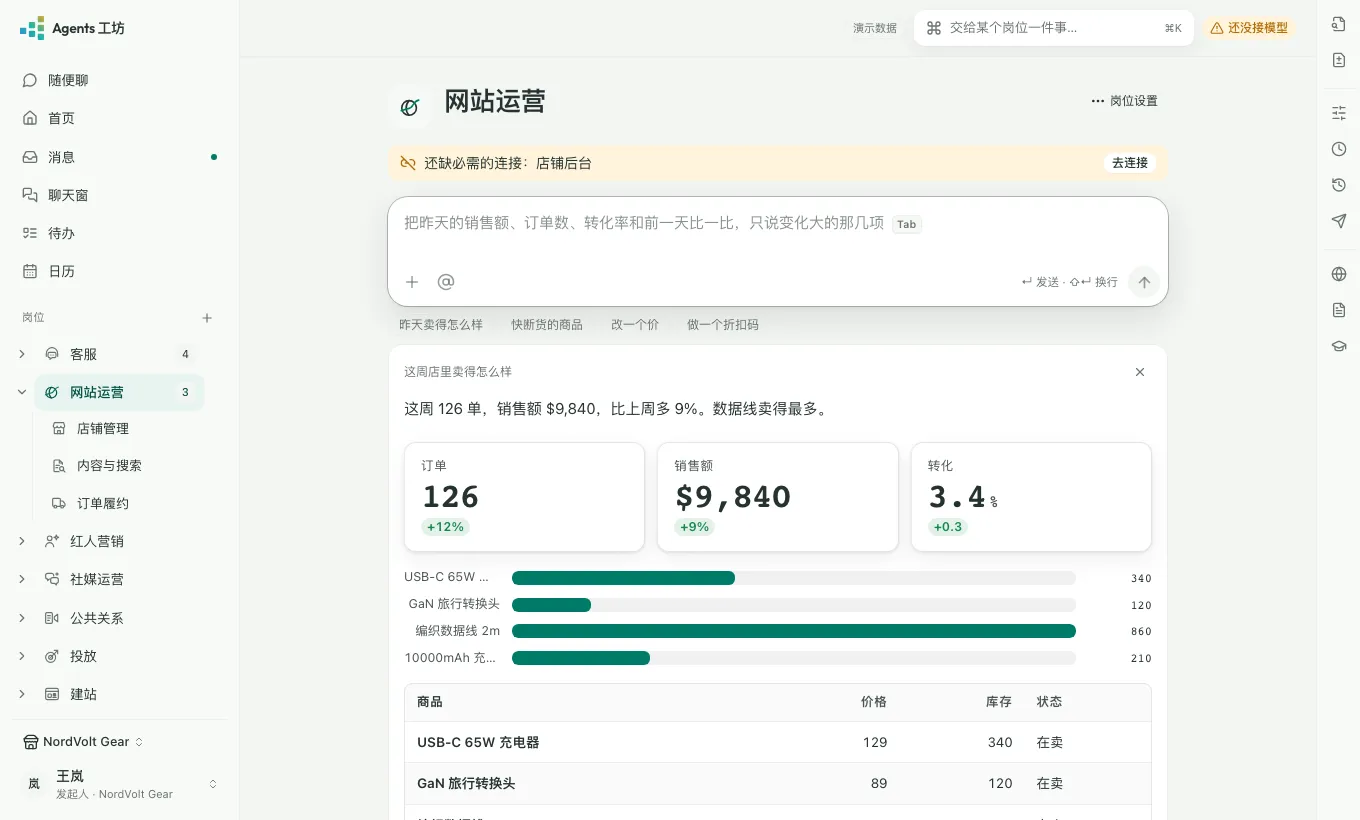Open the history rewind icon in right rail

click(x=1339, y=185)
